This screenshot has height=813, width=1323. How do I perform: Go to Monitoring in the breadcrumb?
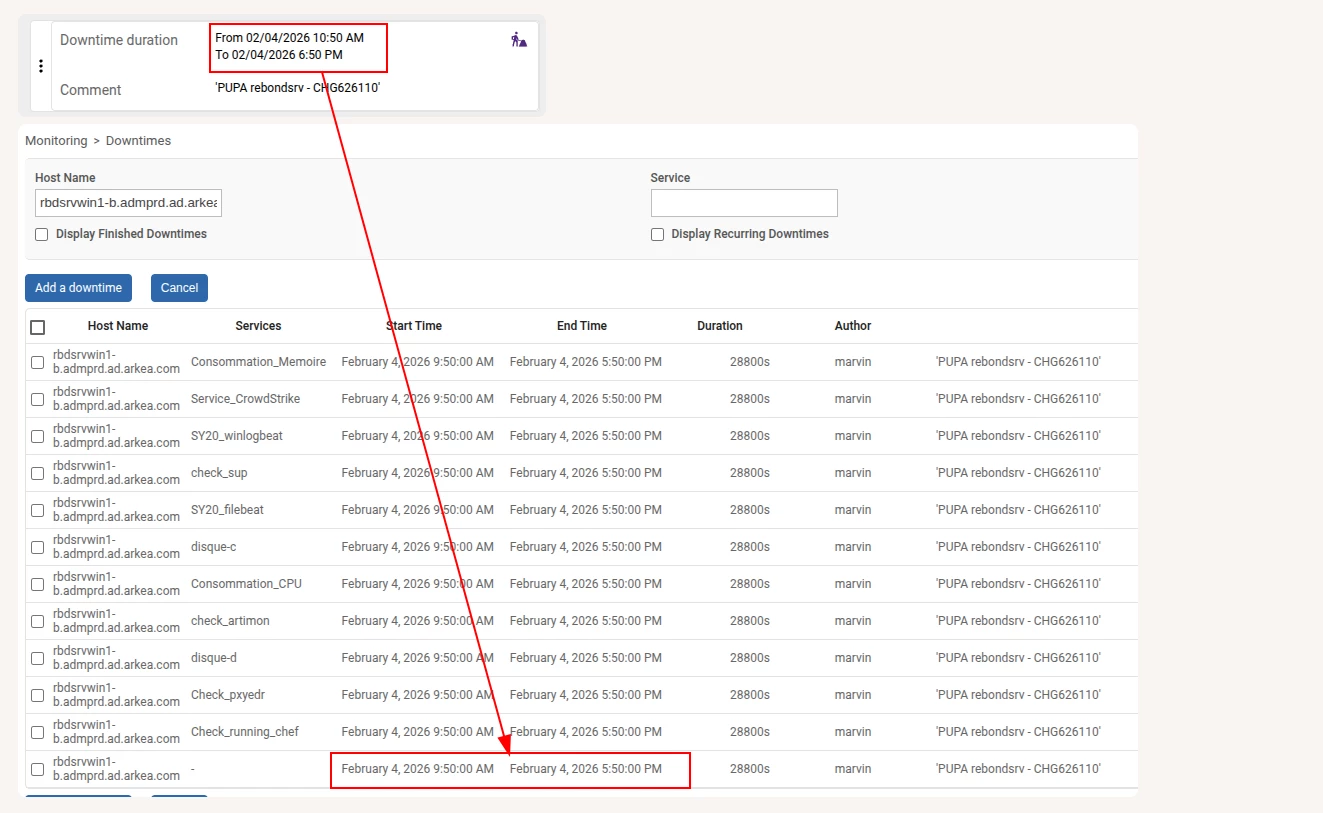pyautogui.click(x=56, y=141)
